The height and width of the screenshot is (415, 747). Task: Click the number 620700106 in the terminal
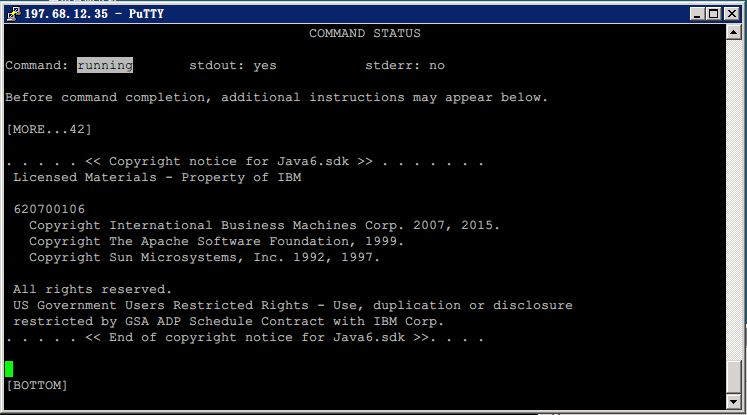[49, 209]
